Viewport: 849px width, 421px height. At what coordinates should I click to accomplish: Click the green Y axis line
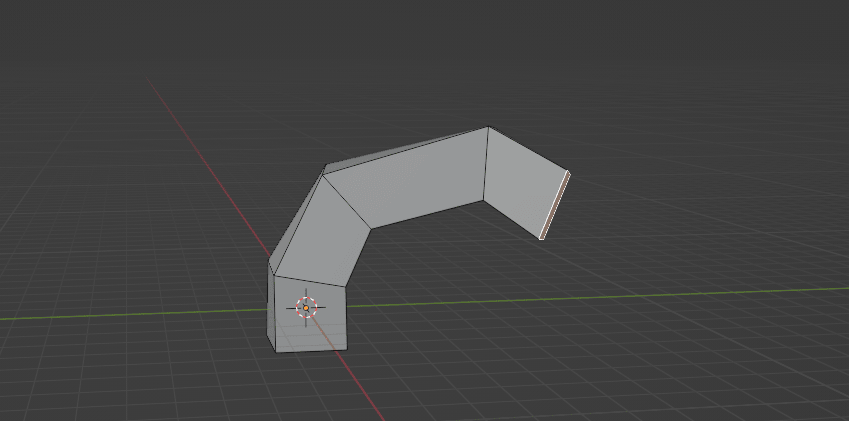[600, 296]
